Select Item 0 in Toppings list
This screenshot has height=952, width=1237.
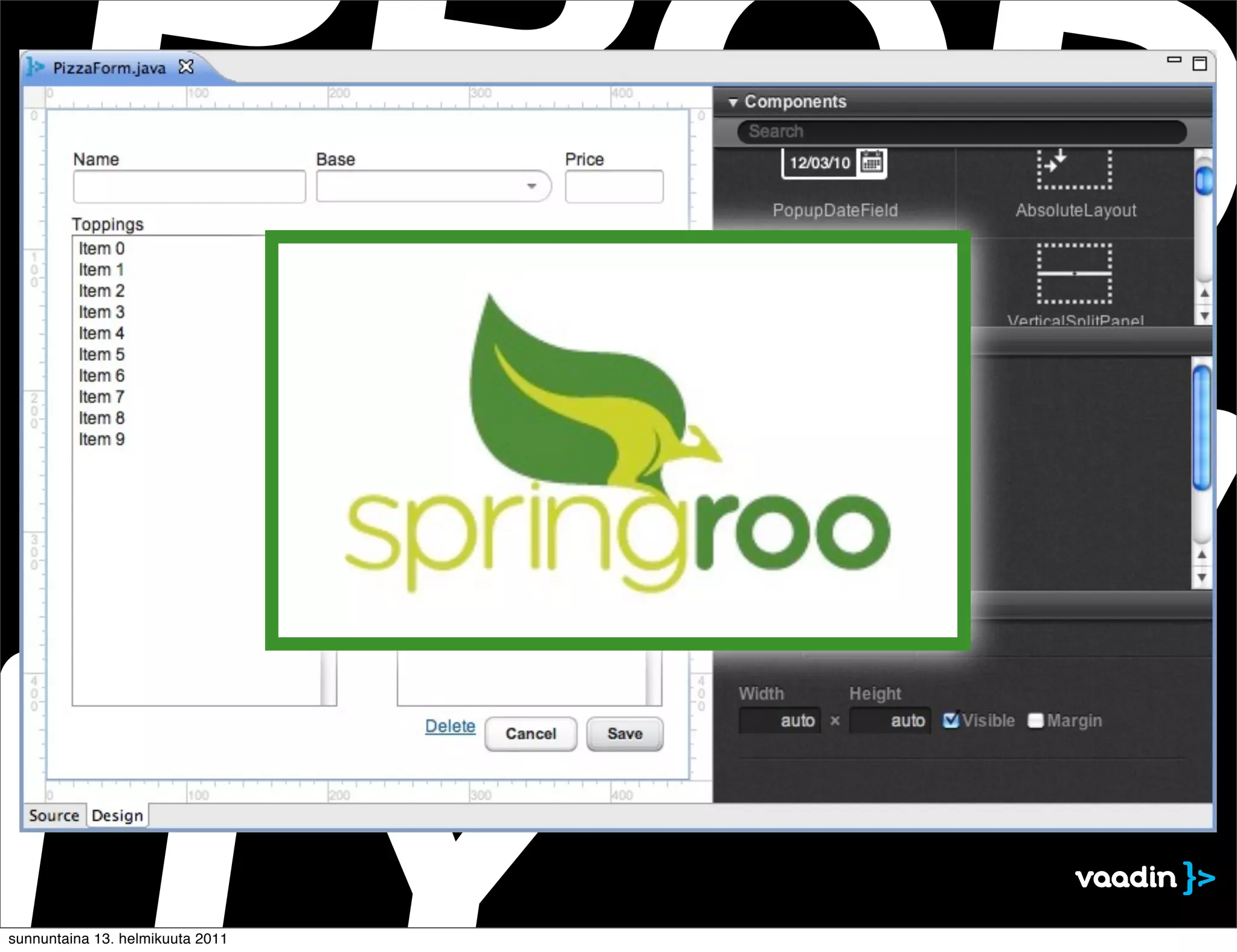tap(101, 248)
